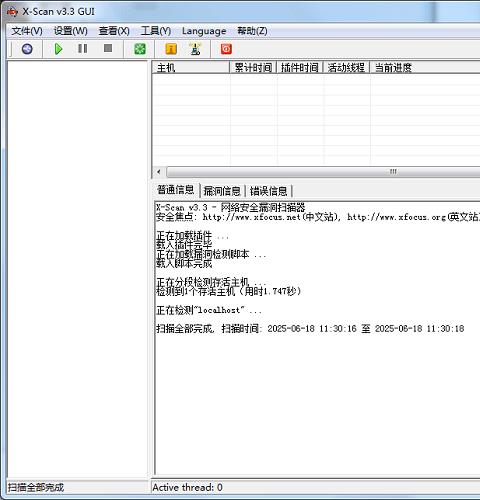Open the 文件(V) menu

[x=27, y=31]
